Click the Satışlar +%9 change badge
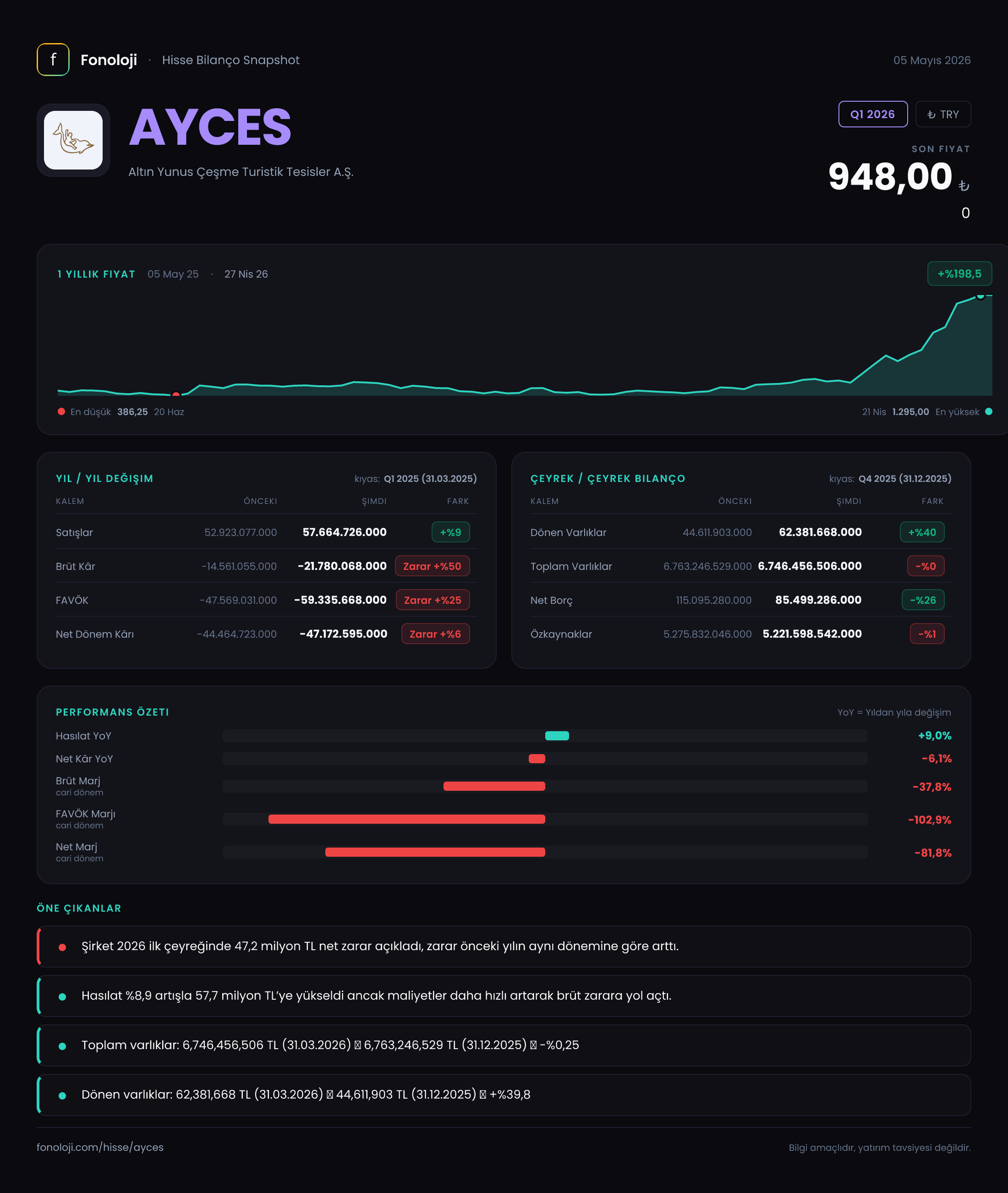 450,532
